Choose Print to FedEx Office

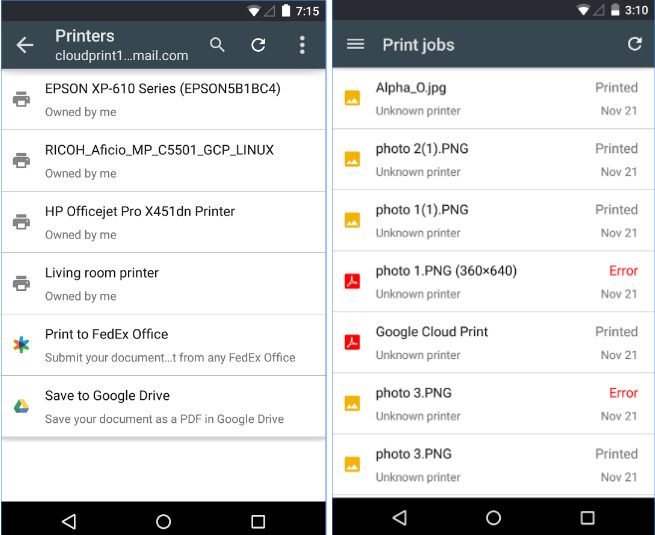point(163,345)
